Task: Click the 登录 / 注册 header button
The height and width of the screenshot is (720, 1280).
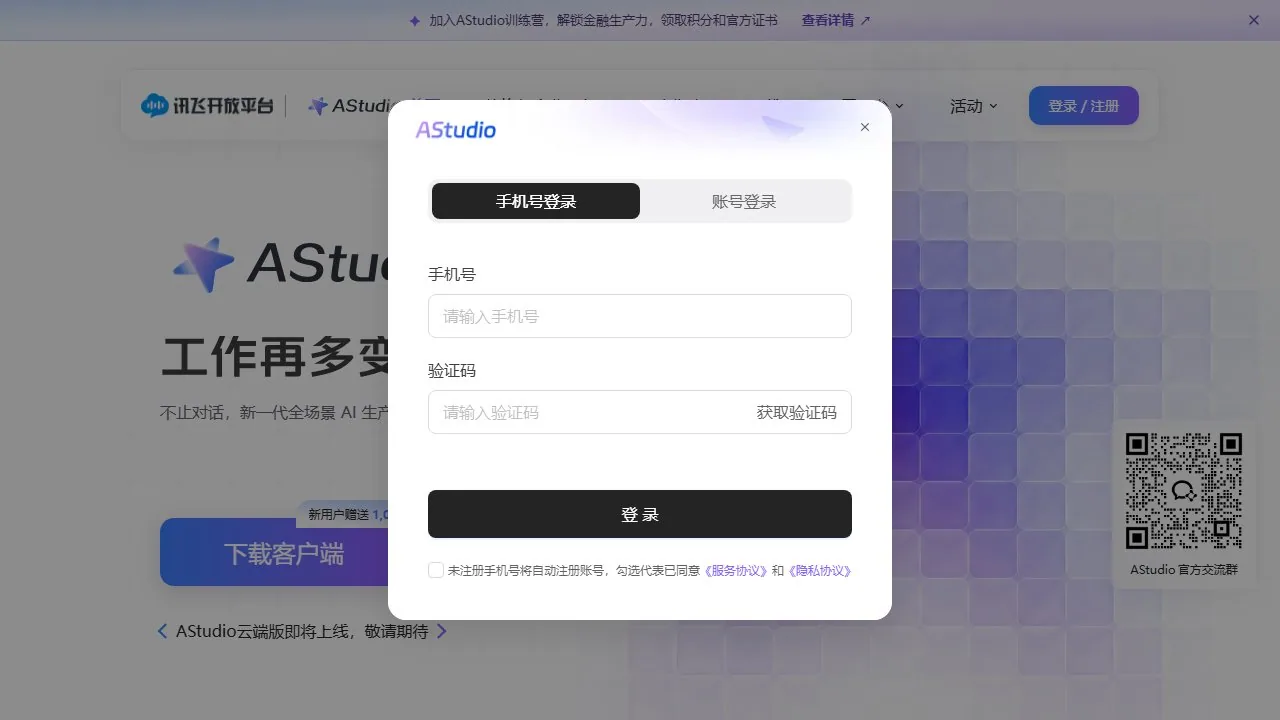Action: click(1084, 106)
